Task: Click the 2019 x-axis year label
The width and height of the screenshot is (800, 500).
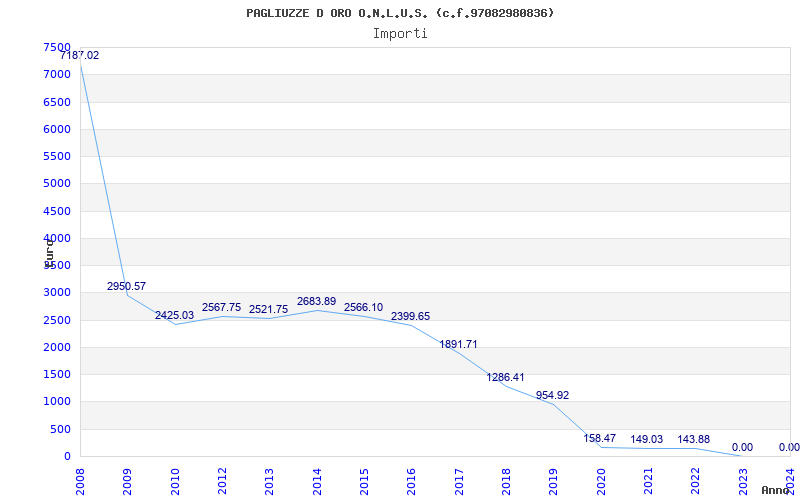Action: click(x=554, y=482)
